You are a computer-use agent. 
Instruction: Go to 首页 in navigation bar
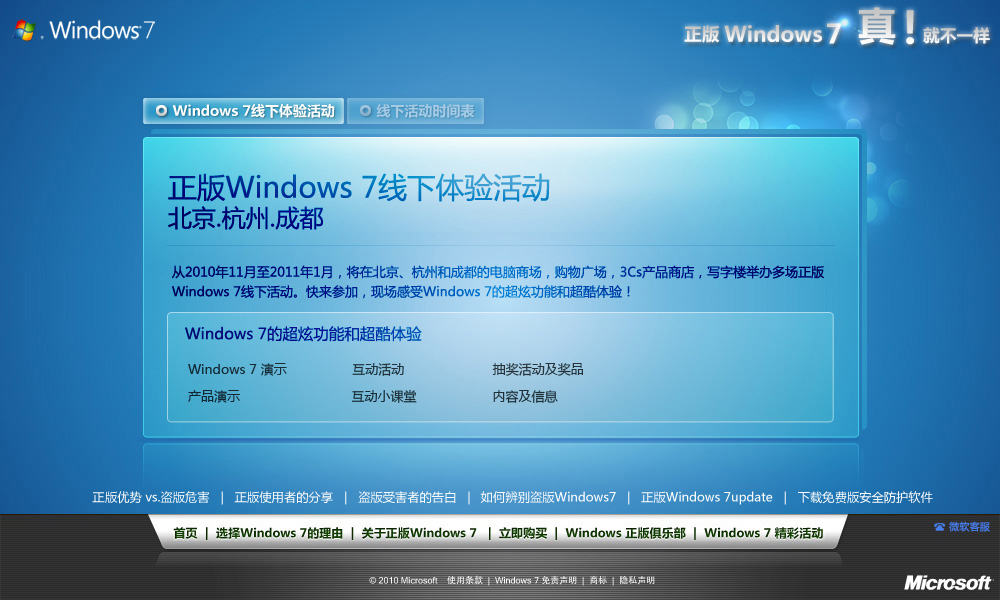pyautogui.click(x=186, y=533)
